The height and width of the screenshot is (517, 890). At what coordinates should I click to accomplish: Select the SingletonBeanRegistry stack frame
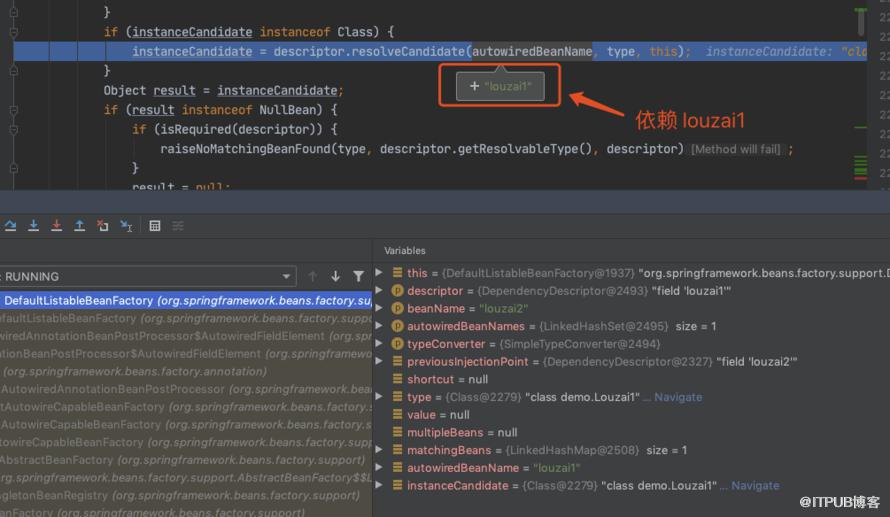[x=186, y=495]
